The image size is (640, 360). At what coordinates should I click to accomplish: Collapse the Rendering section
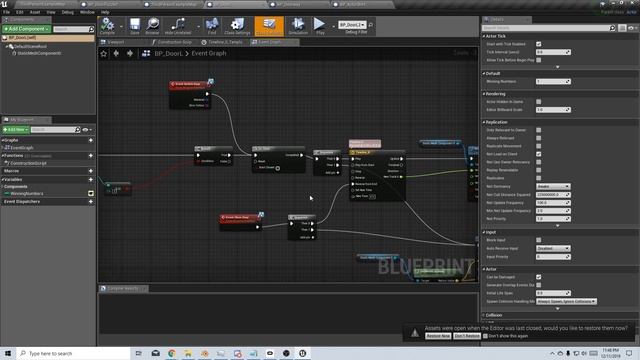point(484,94)
